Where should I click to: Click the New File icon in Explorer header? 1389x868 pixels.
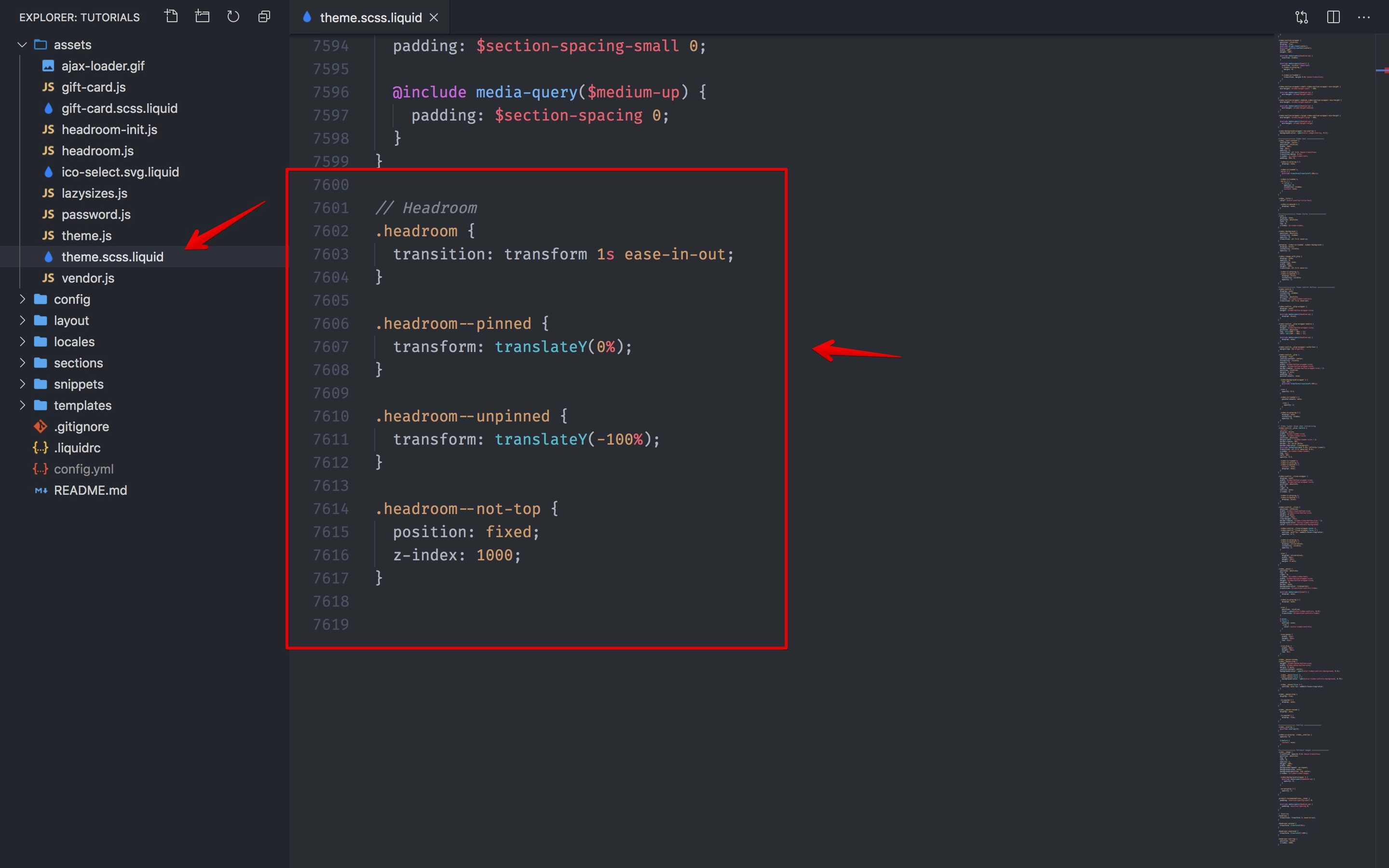point(171,17)
